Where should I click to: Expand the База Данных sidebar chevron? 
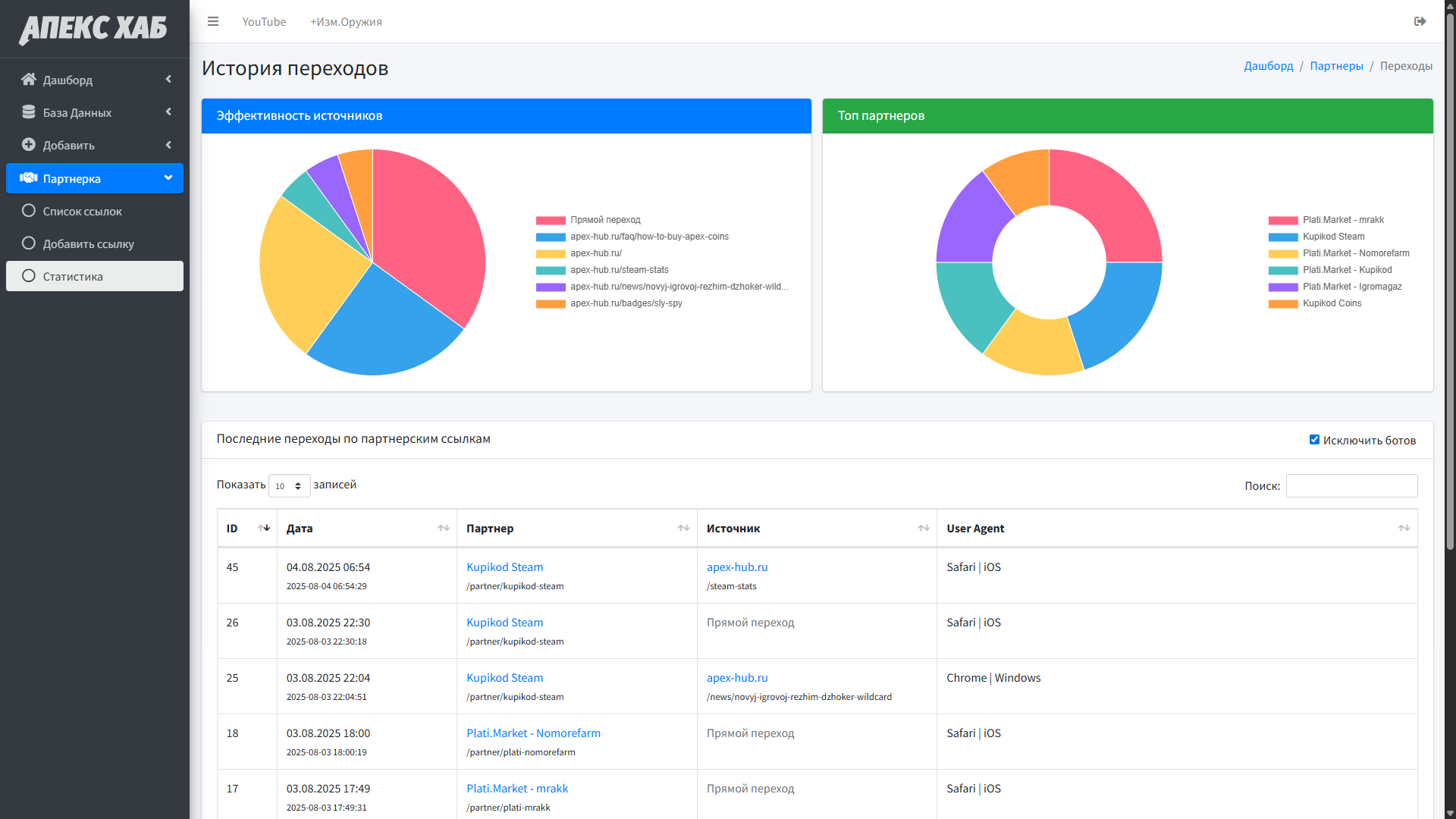pos(168,112)
